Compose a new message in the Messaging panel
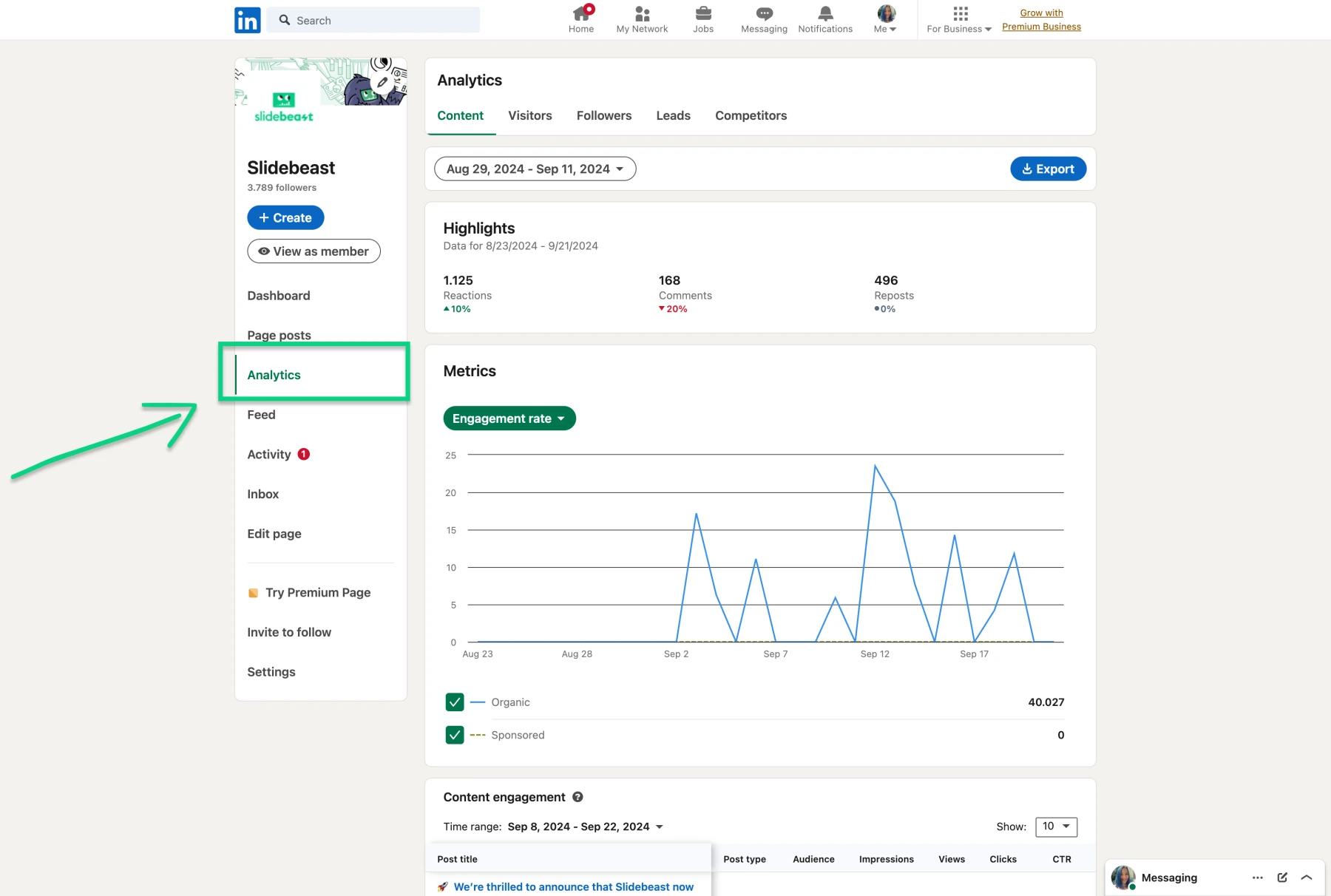 (x=1282, y=878)
